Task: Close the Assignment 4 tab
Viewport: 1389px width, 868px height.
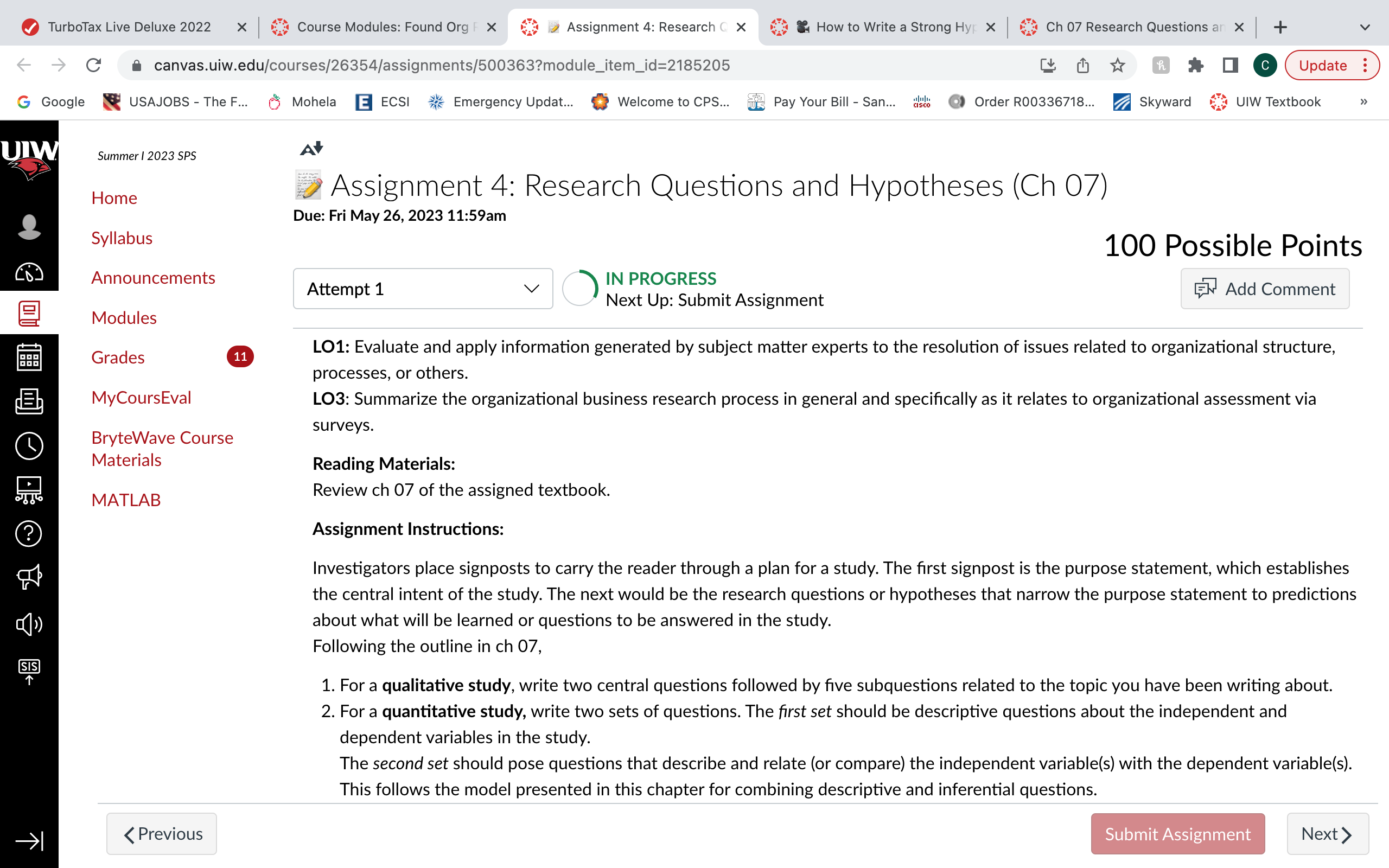Action: tap(741, 27)
